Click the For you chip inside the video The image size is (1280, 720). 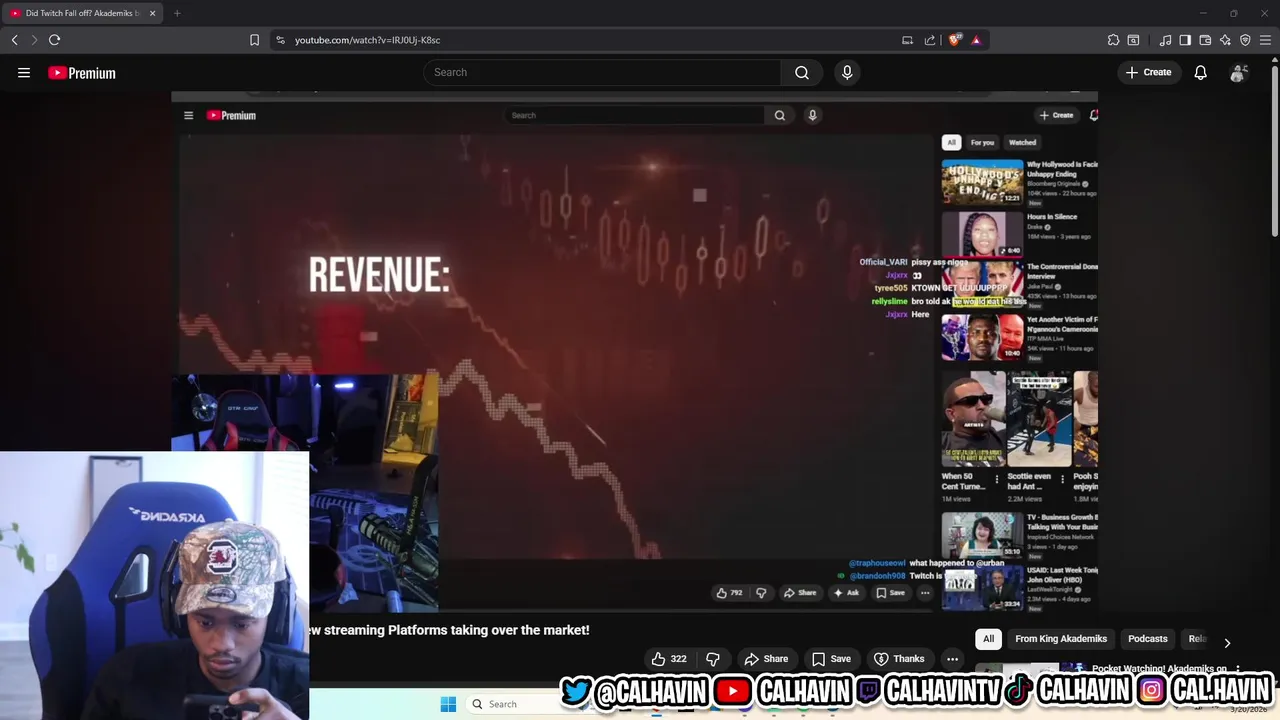[x=982, y=143]
